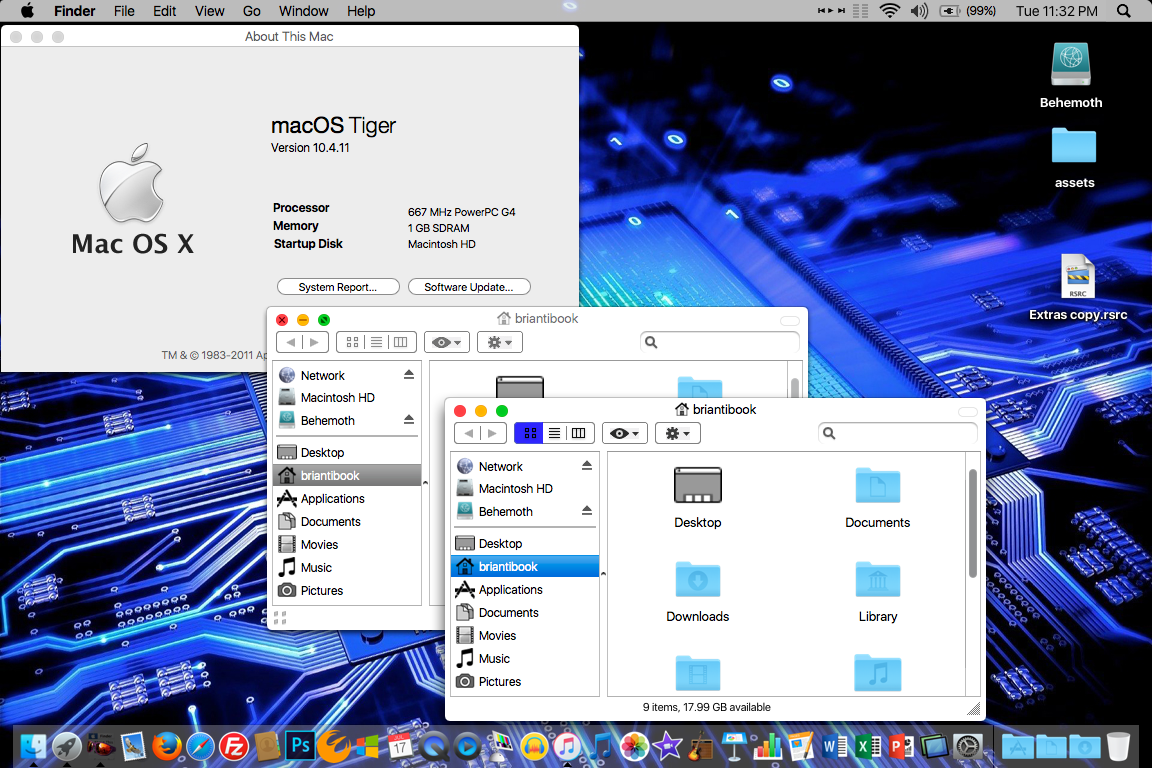Open the View menu
This screenshot has width=1152, height=768.
(209, 11)
